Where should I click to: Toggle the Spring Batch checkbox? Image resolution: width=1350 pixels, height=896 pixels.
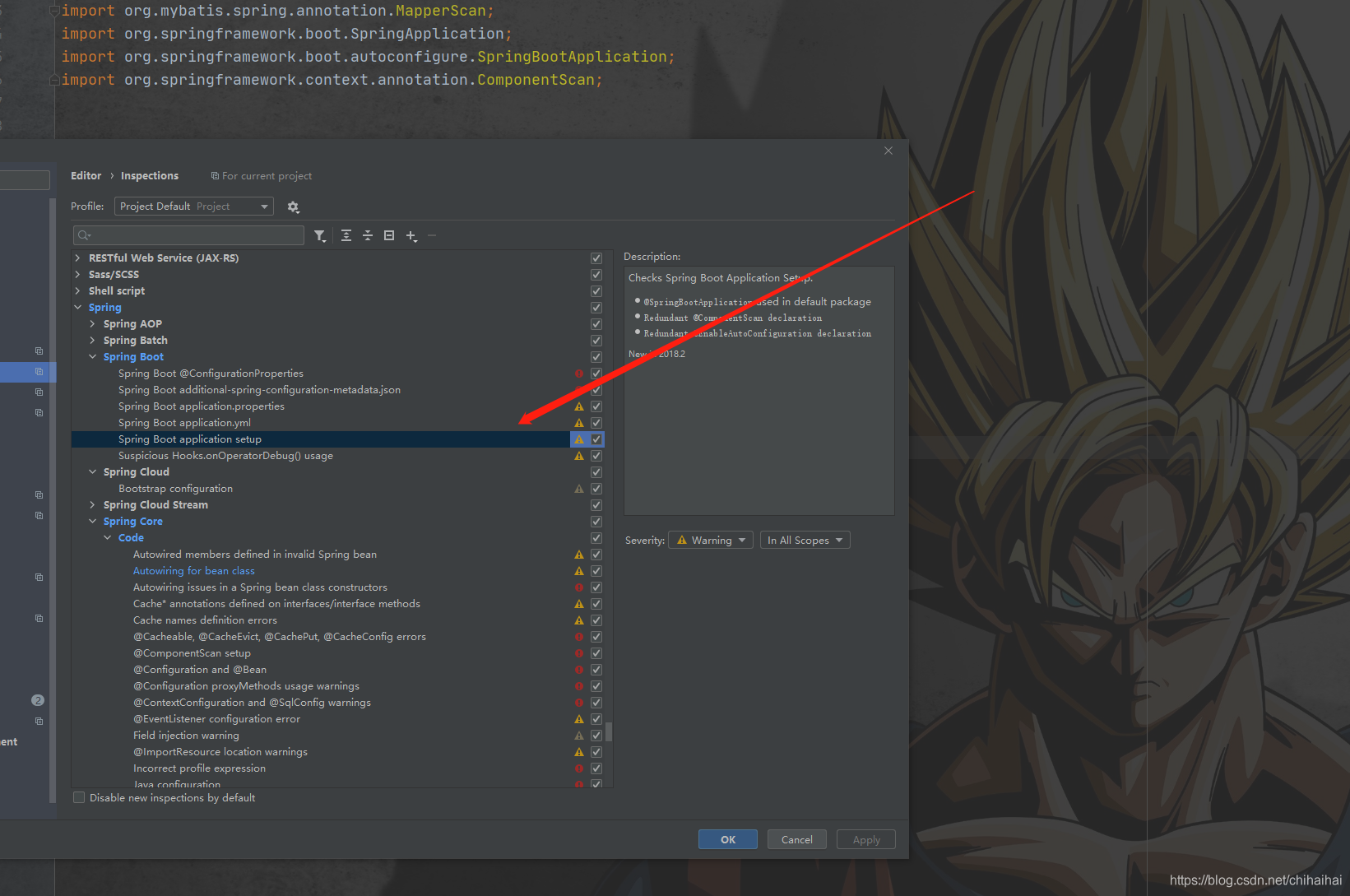[x=596, y=341]
